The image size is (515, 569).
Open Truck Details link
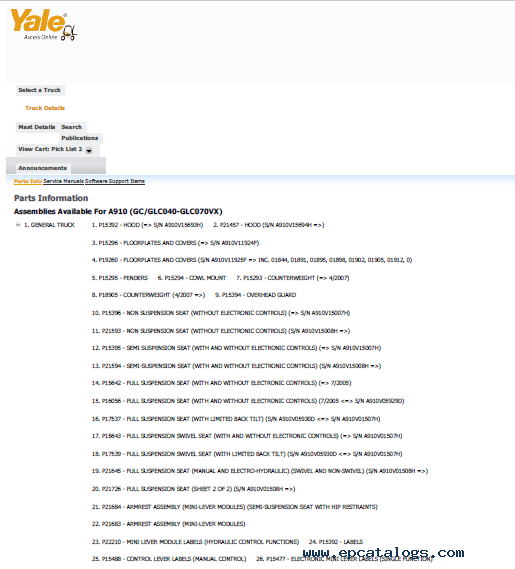point(45,108)
